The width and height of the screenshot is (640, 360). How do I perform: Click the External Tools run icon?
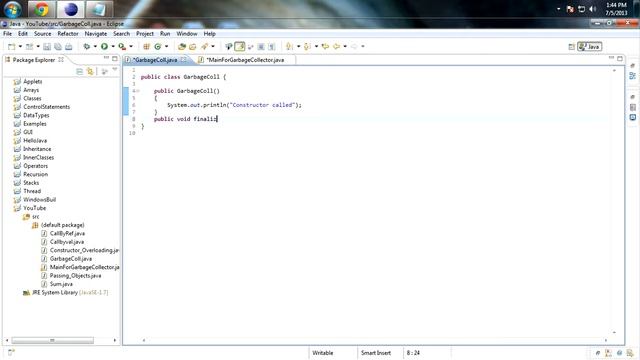(122, 47)
